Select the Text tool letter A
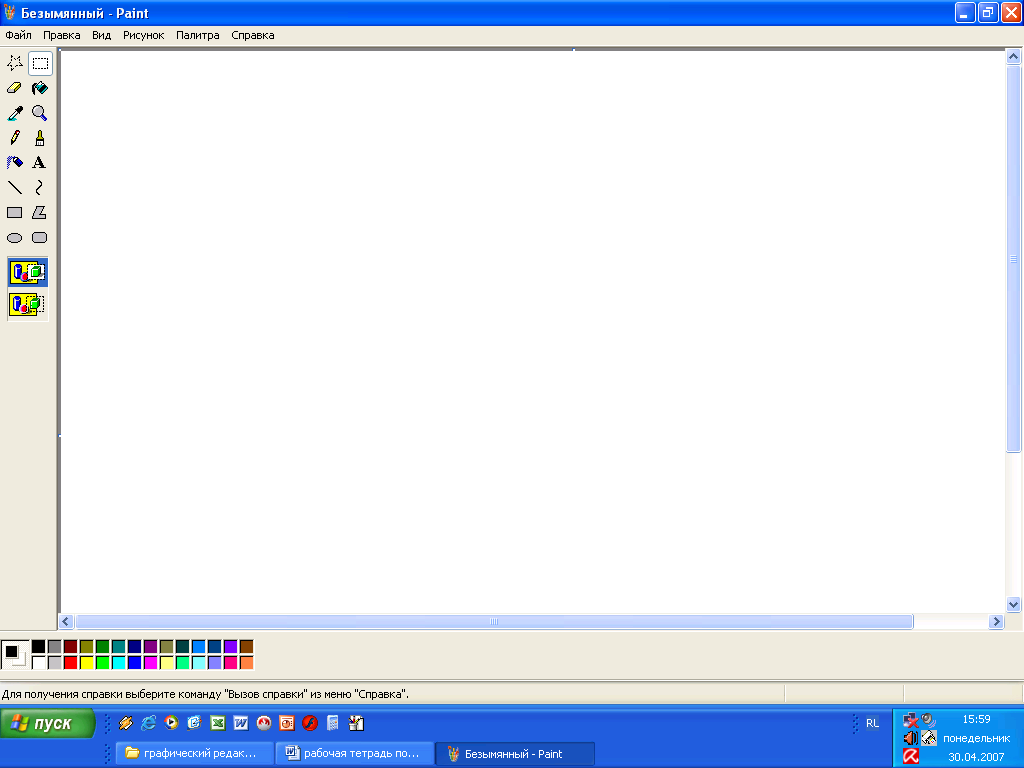The width and height of the screenshot is (1024, 768). pos(40,163)
